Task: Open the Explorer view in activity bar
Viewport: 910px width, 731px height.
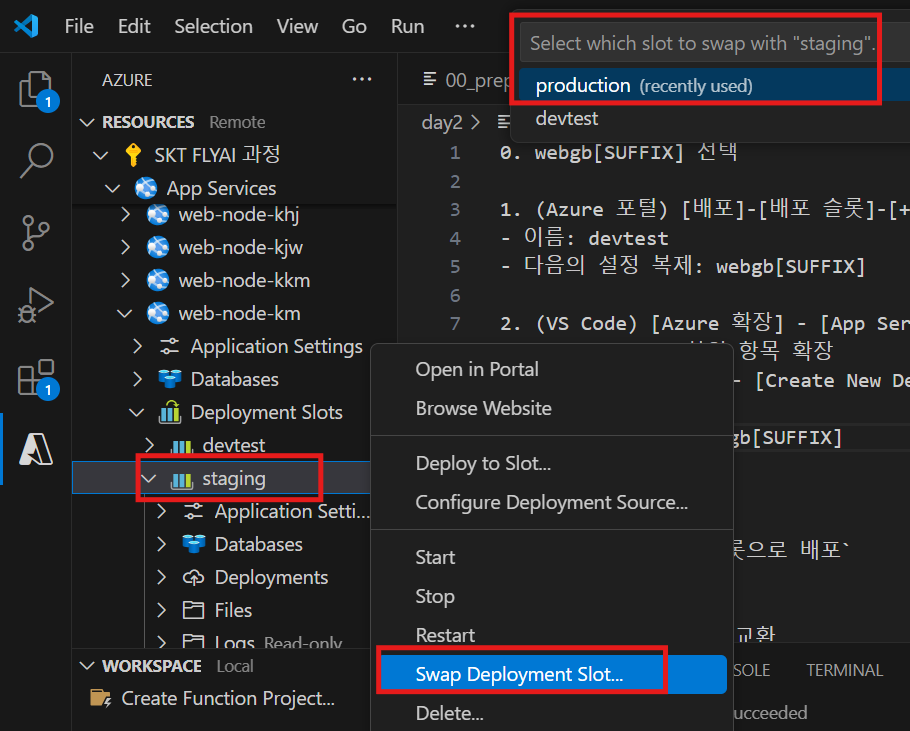Action: [x=36, y=90]
